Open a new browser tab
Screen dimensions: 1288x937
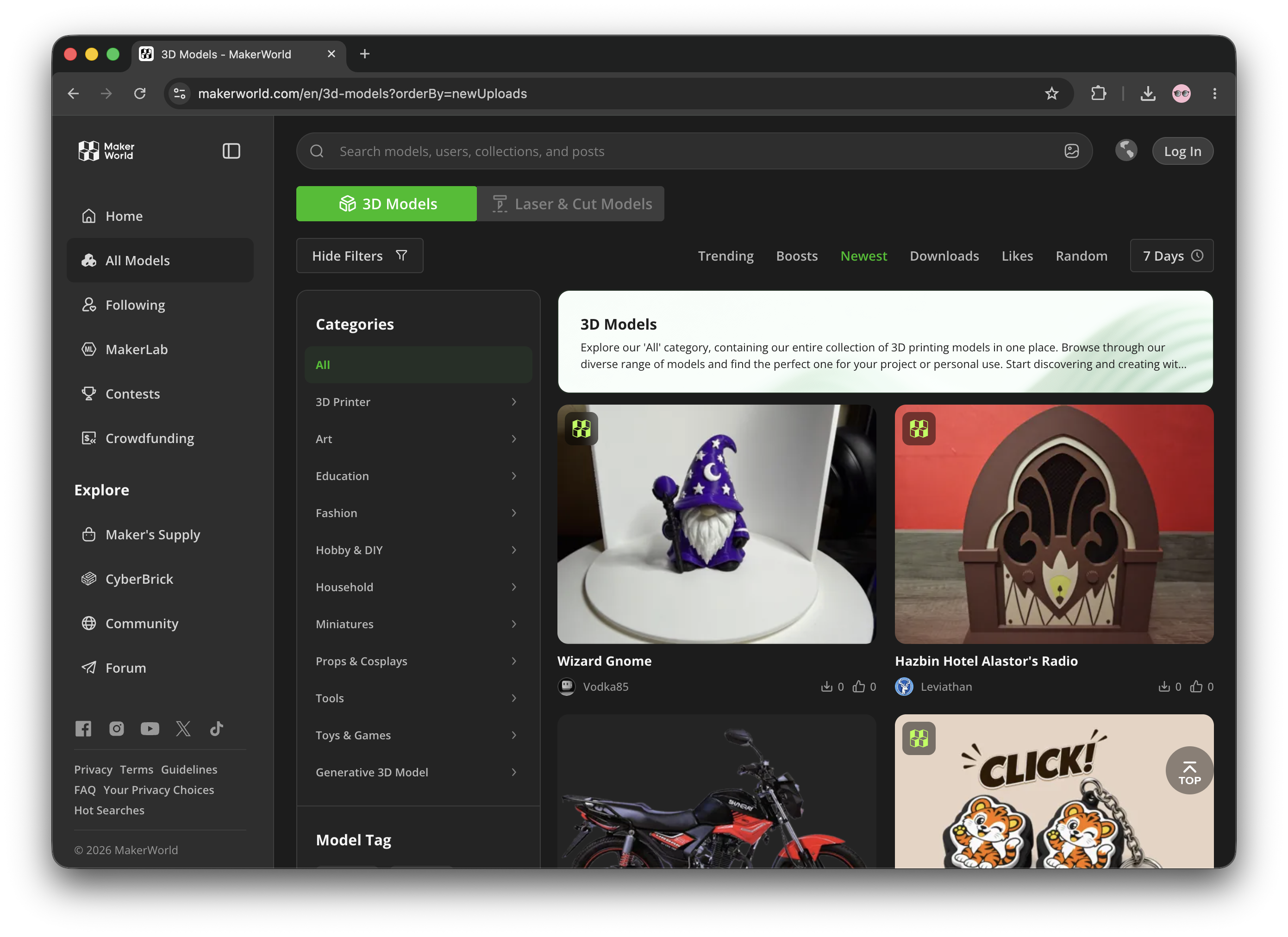coord(364,54)
